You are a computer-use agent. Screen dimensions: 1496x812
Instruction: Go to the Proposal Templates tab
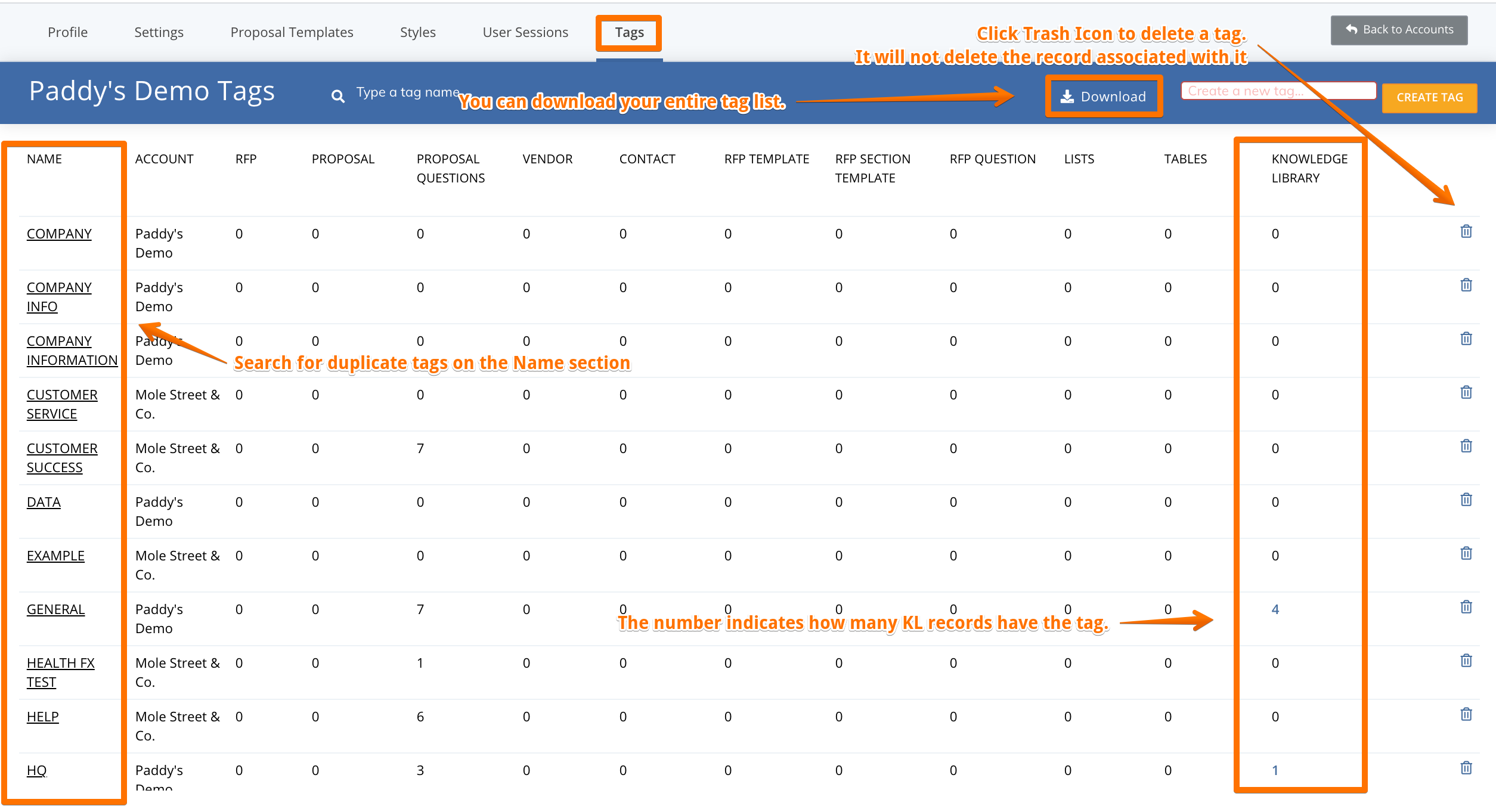(292, 32)
